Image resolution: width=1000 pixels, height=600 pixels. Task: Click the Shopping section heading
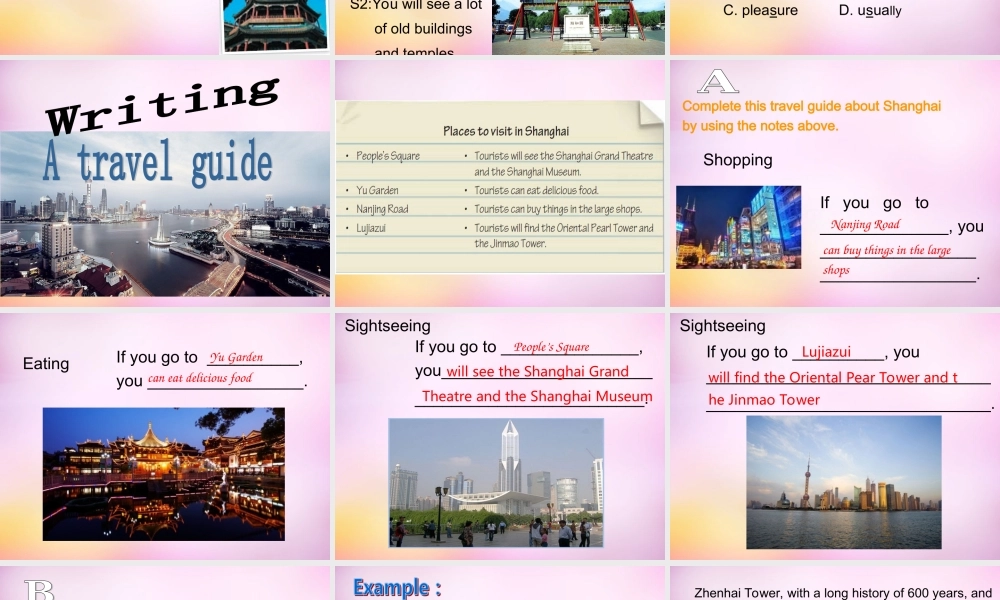(x=737, y=160)
